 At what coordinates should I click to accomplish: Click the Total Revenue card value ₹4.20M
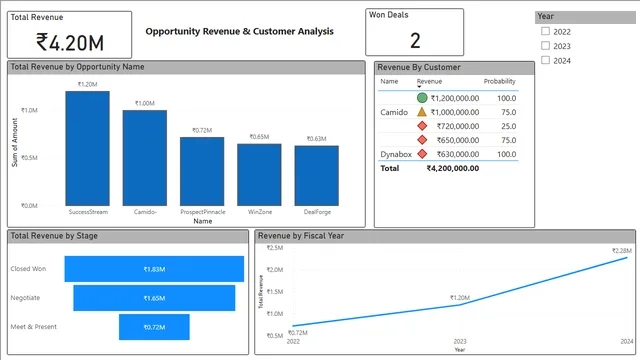coord(70,42)
